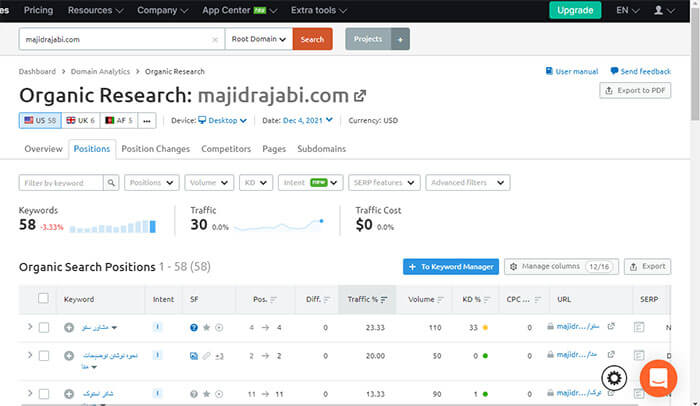Screen dimensions: 700x406
Task: Expand the second keyword row chevron
Action: [30, 355]
